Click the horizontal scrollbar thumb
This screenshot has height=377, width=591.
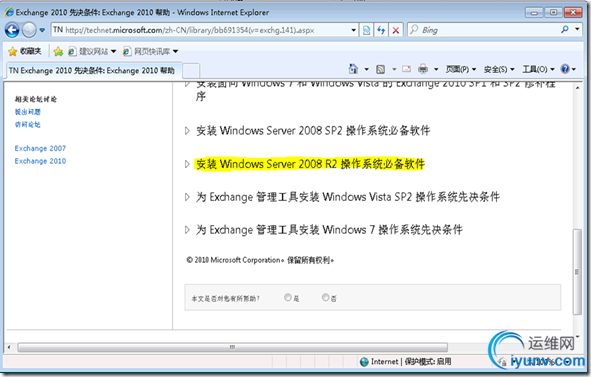[x=233, y=347]
